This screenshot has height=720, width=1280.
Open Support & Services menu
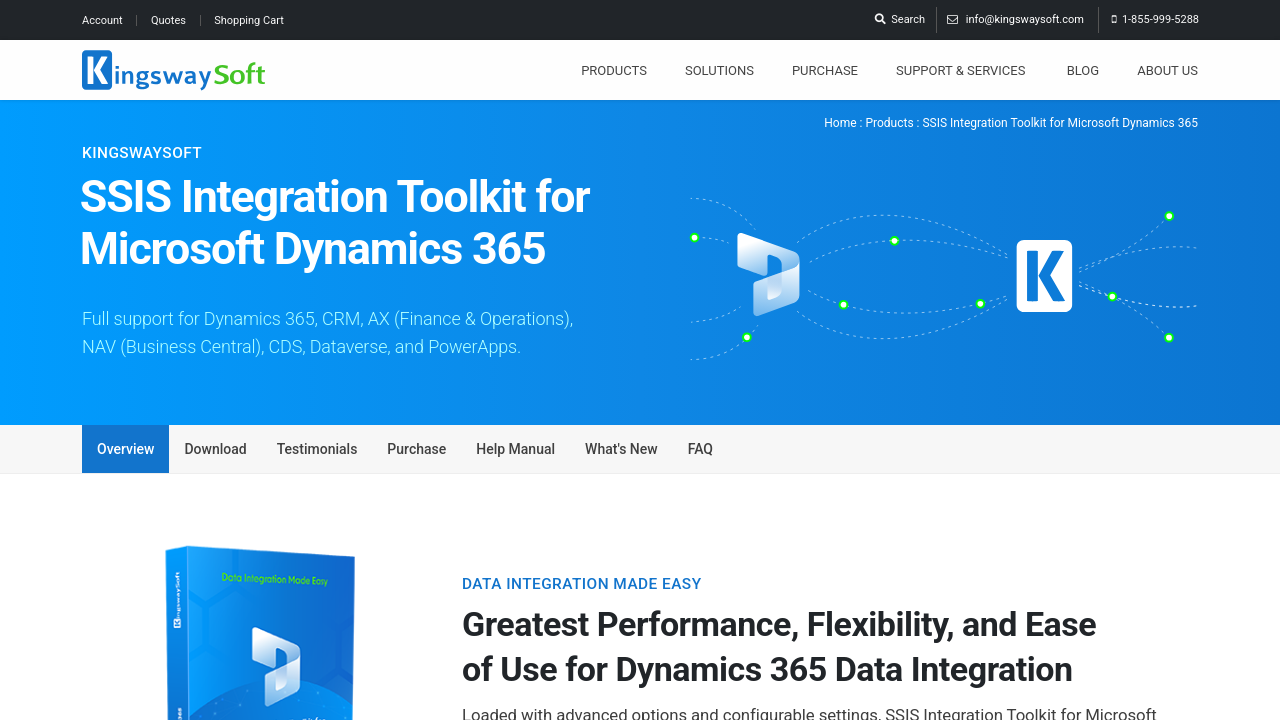(x=960, y=71)
